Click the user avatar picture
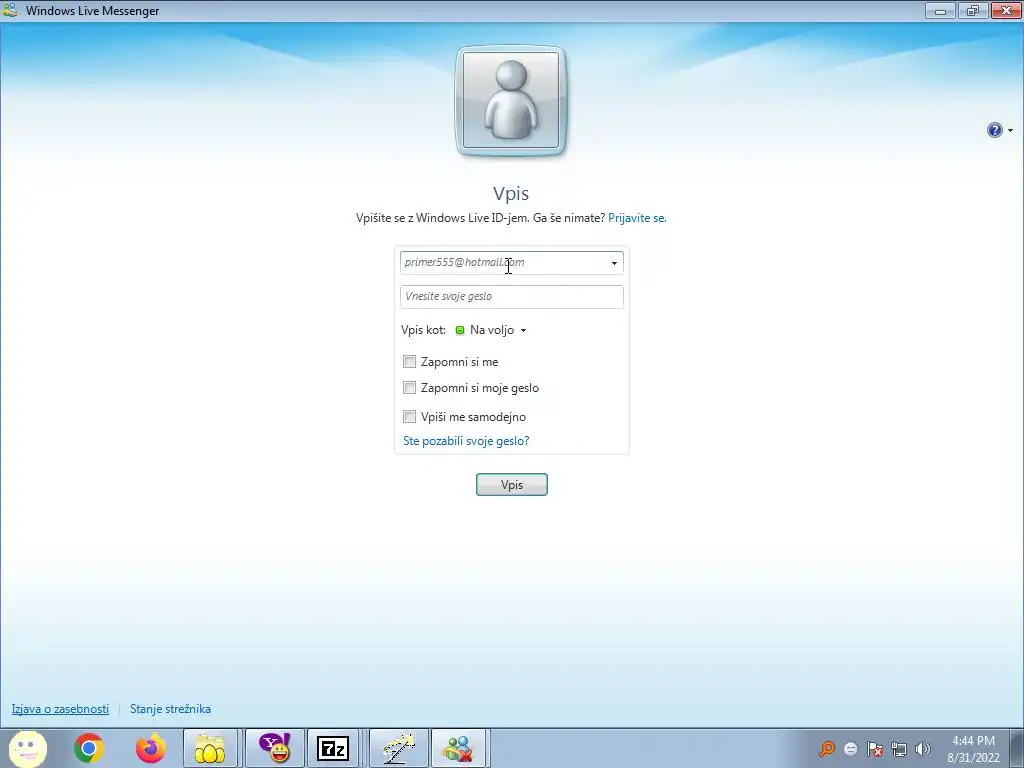This screenshot has width=1024, height=768. (x=511, y=101)
